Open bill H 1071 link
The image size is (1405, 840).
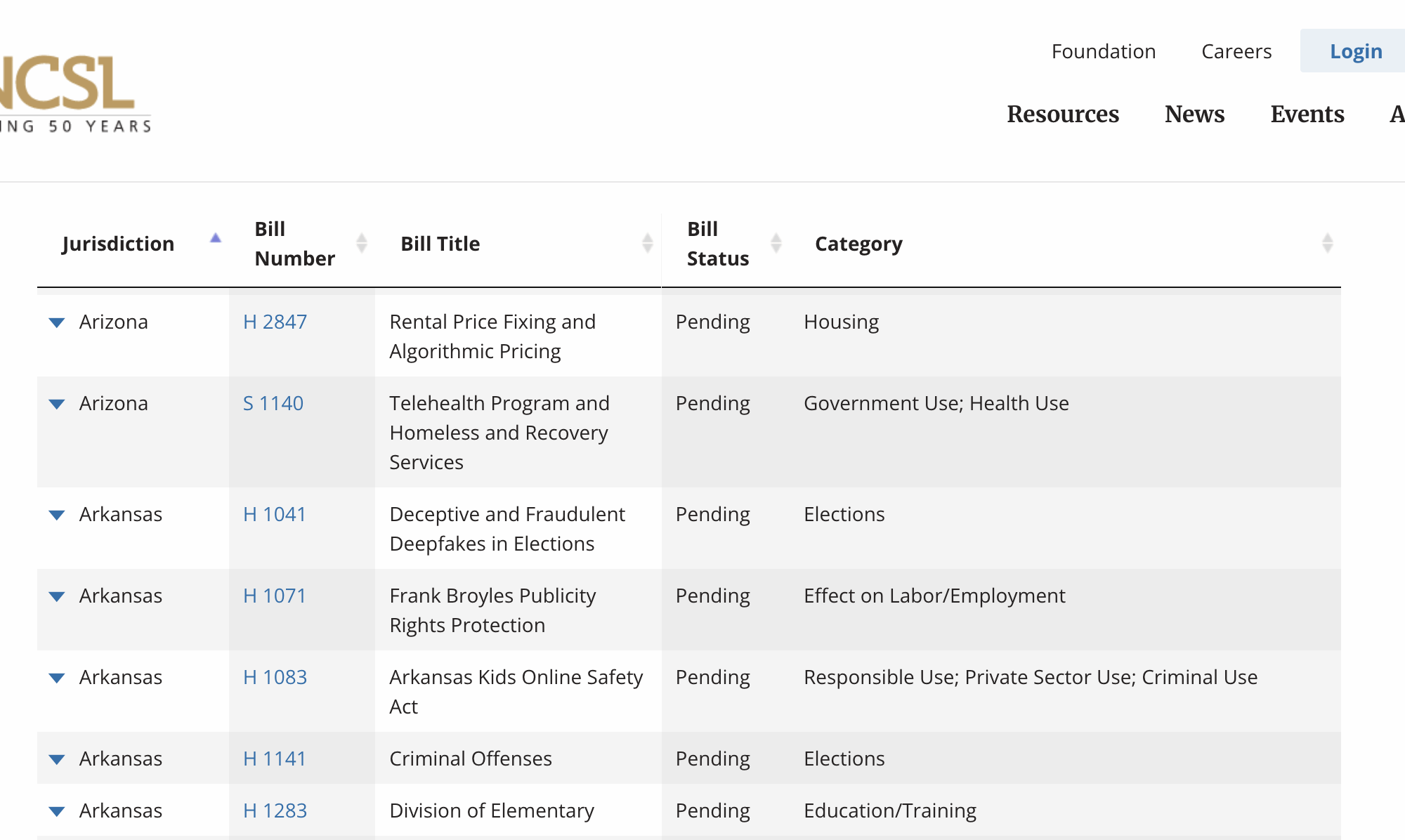tap(275, 596)
